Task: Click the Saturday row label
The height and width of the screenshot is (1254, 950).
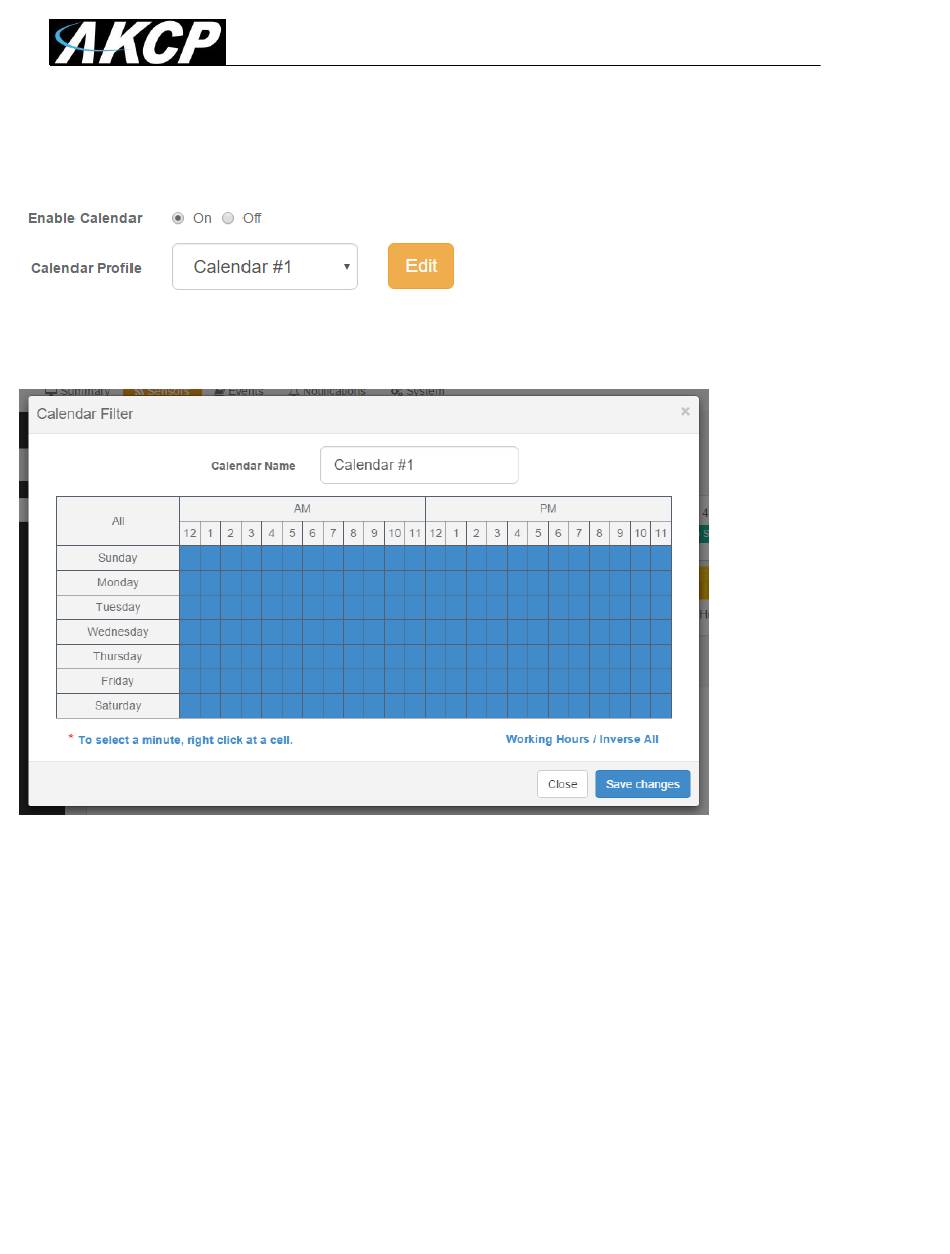Action: [x=118, y=706]
